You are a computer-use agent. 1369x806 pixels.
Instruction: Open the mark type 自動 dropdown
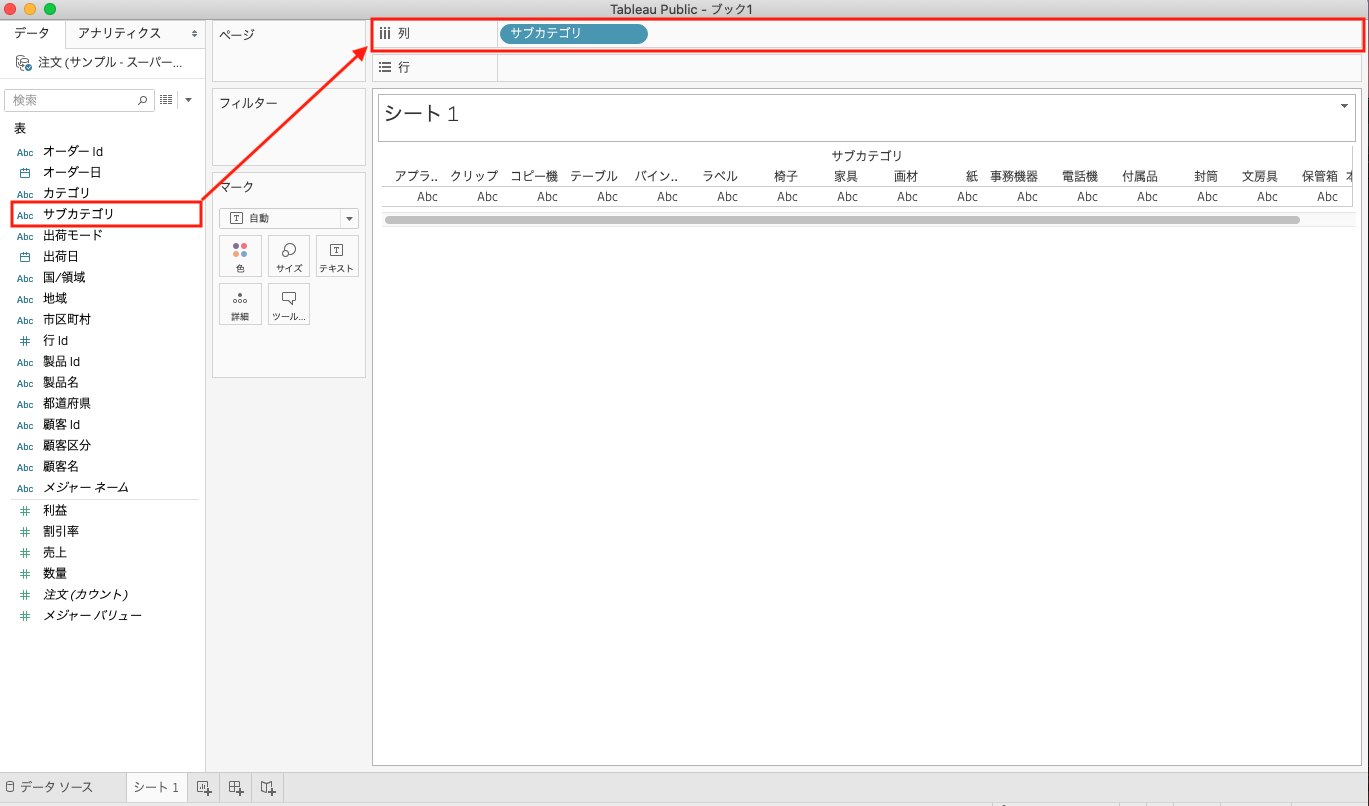pyautogui.click(x=289, y=218)
